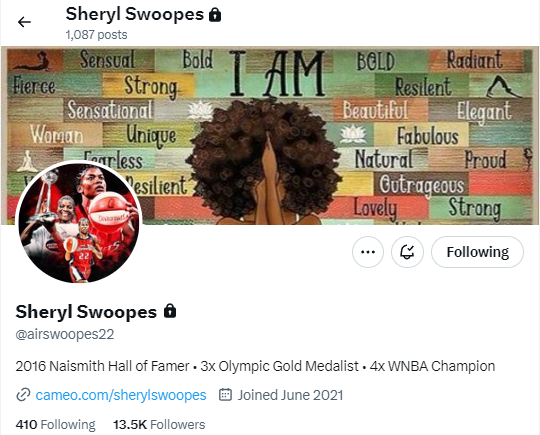Viewport: 540px width, 435px height.
Task: Open the cameo.com/sherylswoopes link
Action: (x=121, y=395)
